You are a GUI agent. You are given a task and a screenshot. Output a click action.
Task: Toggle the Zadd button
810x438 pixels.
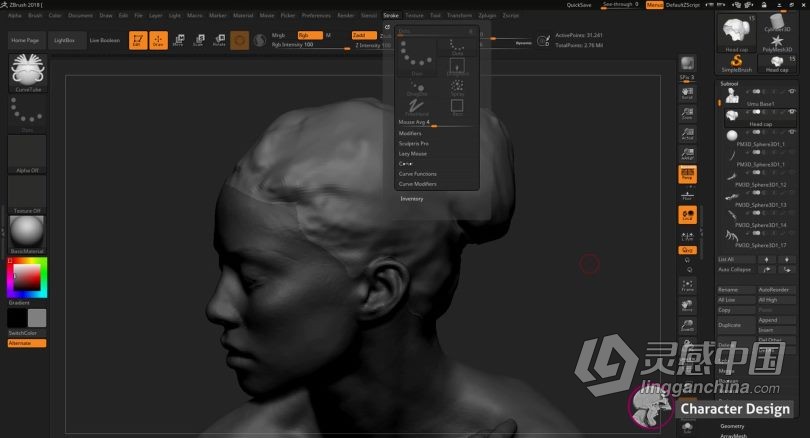pos(364,35)
